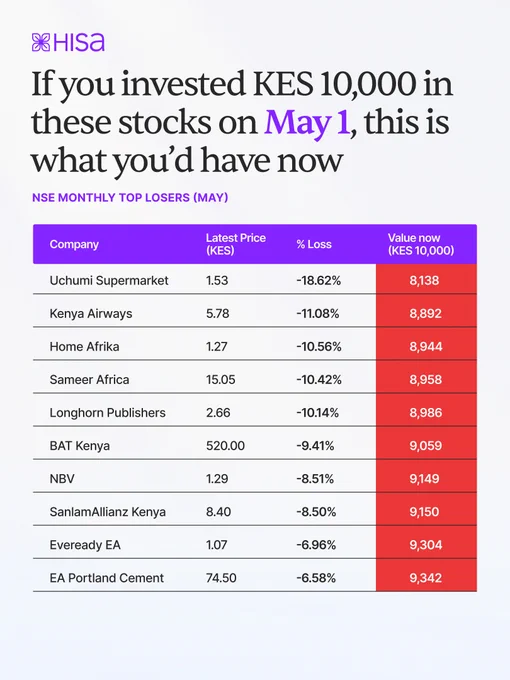Click Sameer Africa's price 15.05
This screenshot has height=680, width=510.
click(220, 379)
